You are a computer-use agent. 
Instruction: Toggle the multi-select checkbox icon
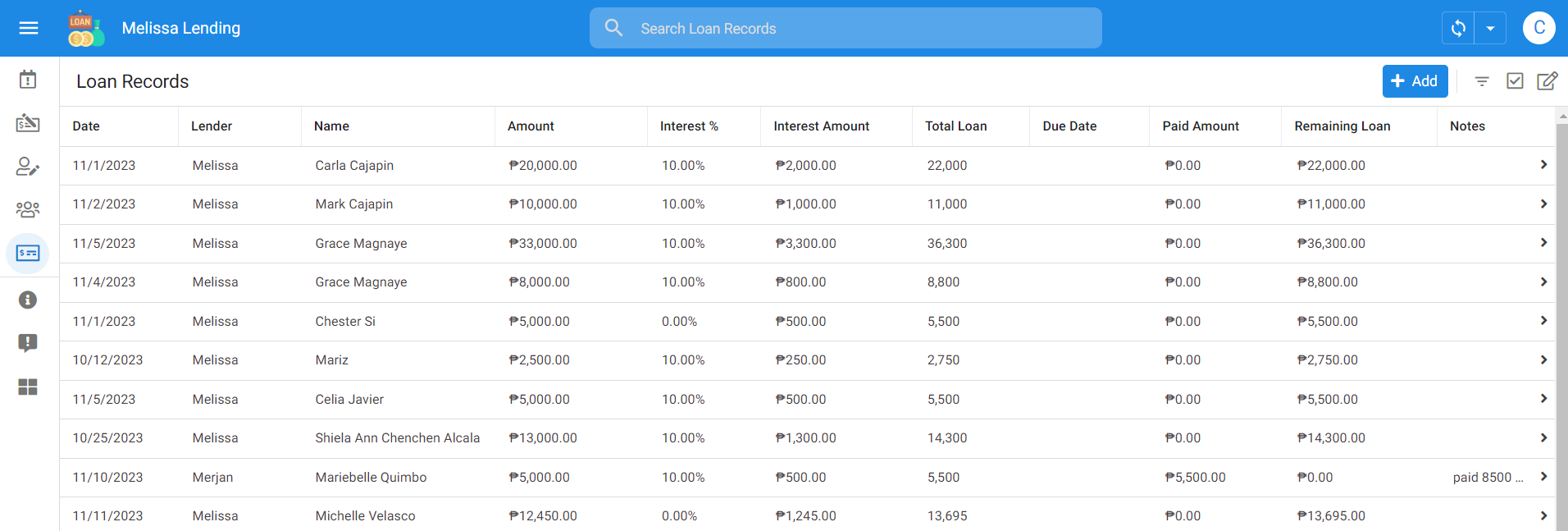tap(1515, 81)
